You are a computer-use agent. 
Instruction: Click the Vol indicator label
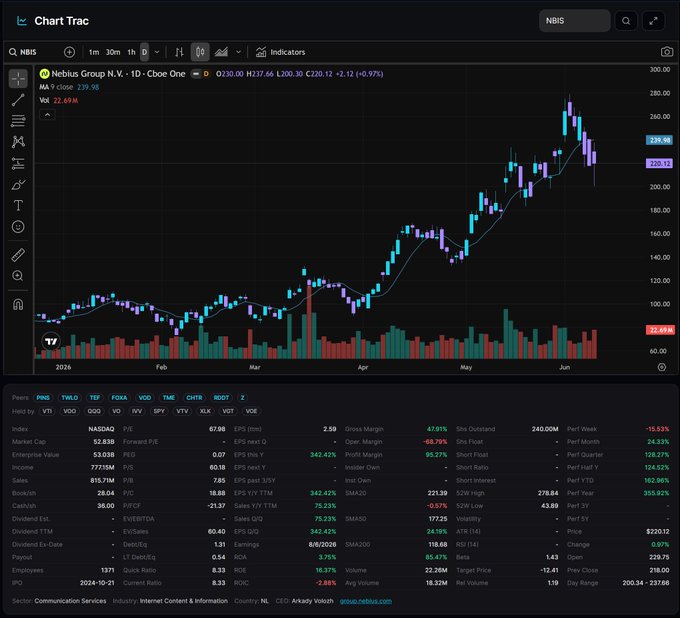coord(44,101)
